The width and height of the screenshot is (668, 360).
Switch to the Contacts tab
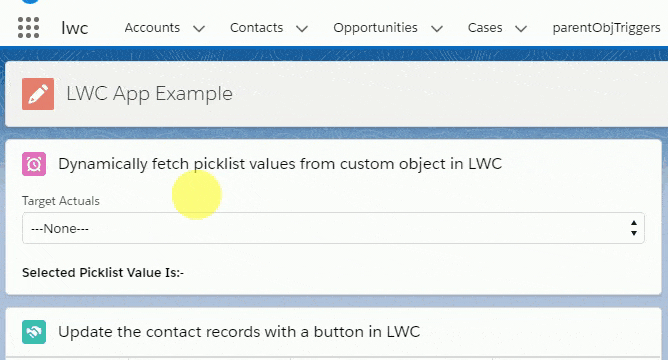pyautogui.click(x=256, y=28)
